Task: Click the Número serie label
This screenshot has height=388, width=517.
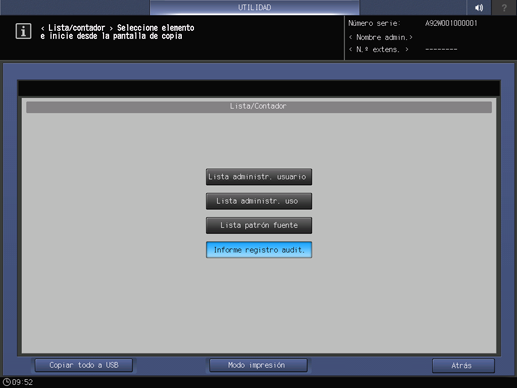Action: pos(374,23)
